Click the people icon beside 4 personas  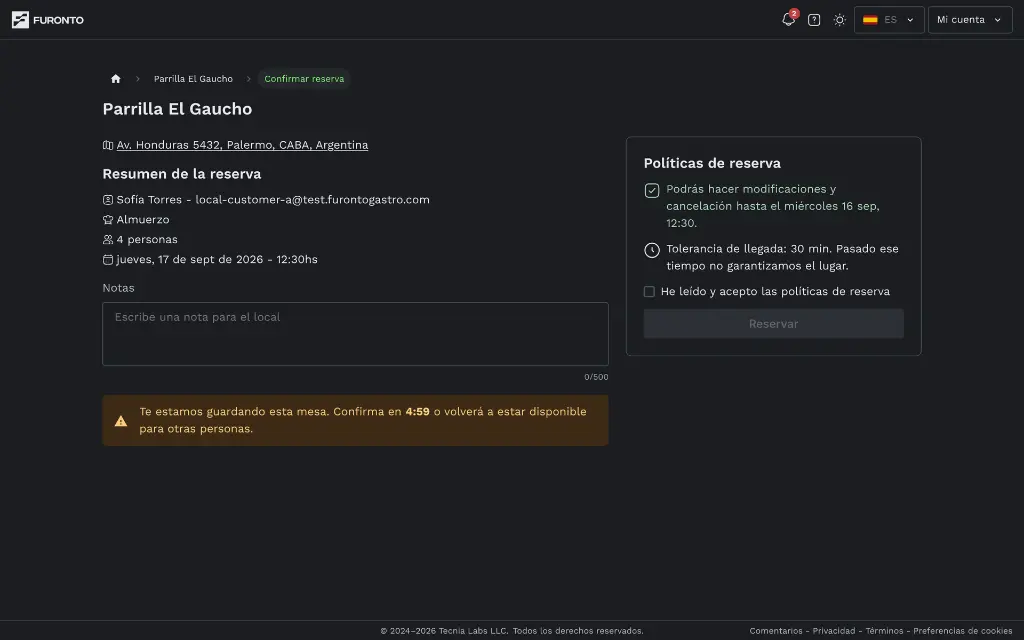[108, 240]
